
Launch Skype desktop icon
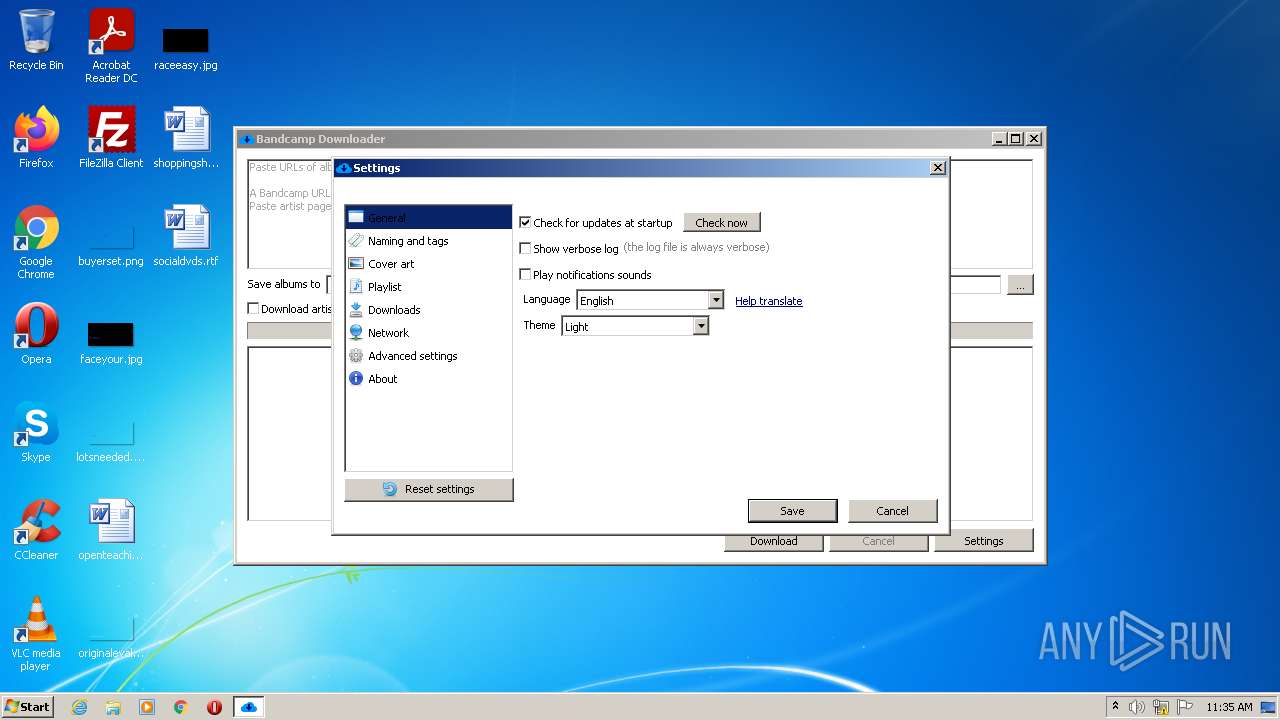[36, 432]
